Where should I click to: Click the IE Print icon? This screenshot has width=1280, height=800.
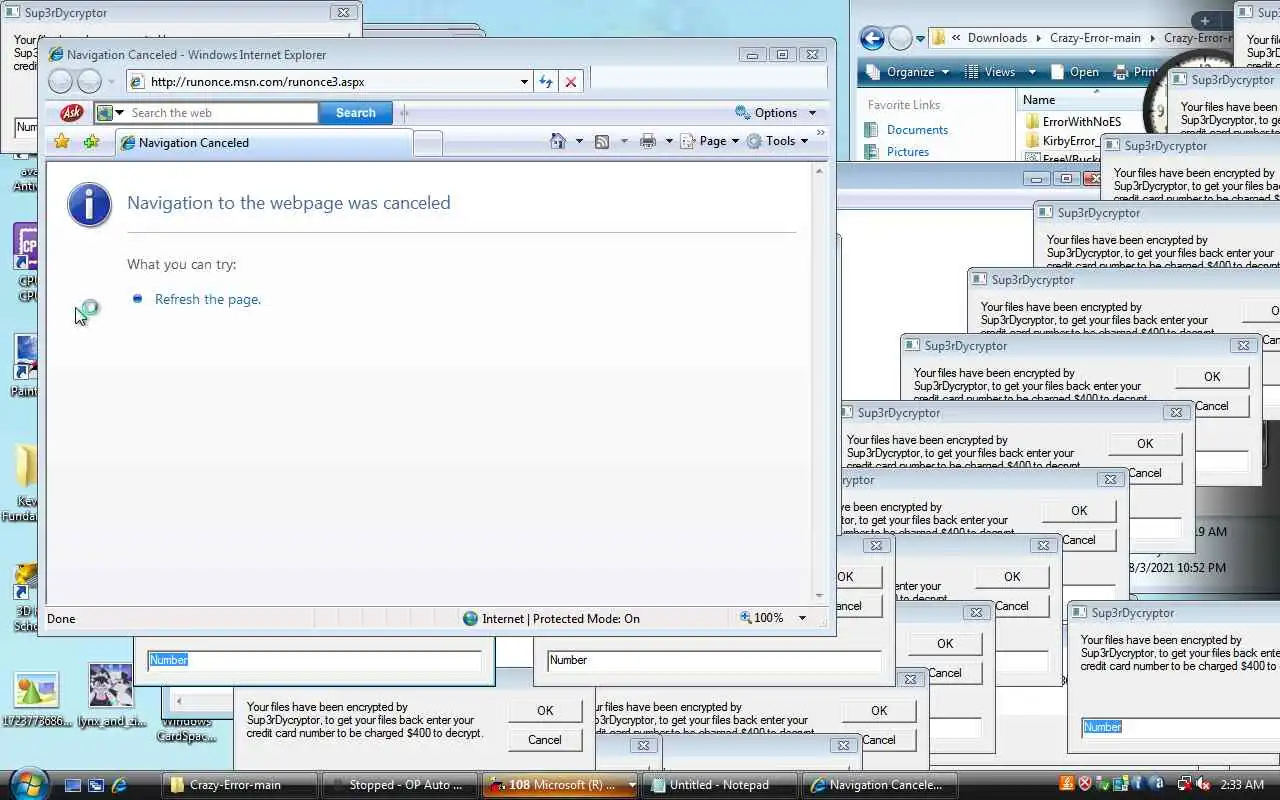[x=648, y=141]
